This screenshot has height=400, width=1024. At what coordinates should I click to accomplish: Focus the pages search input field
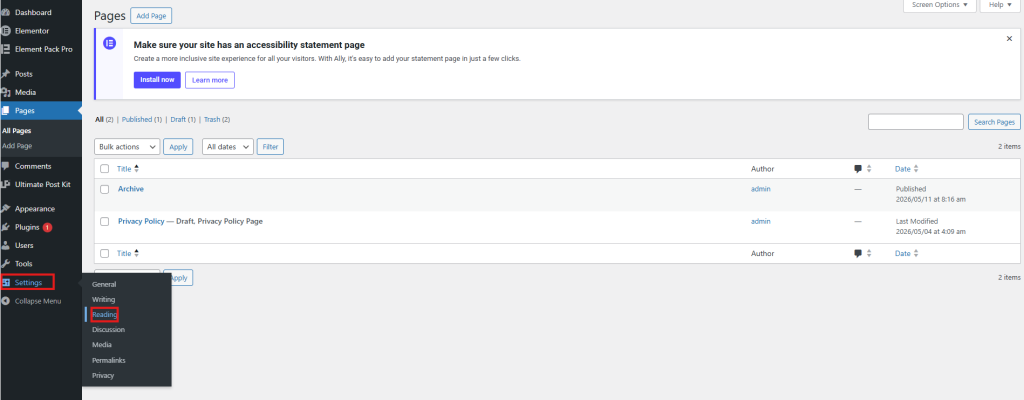click(x=916, y=122)
